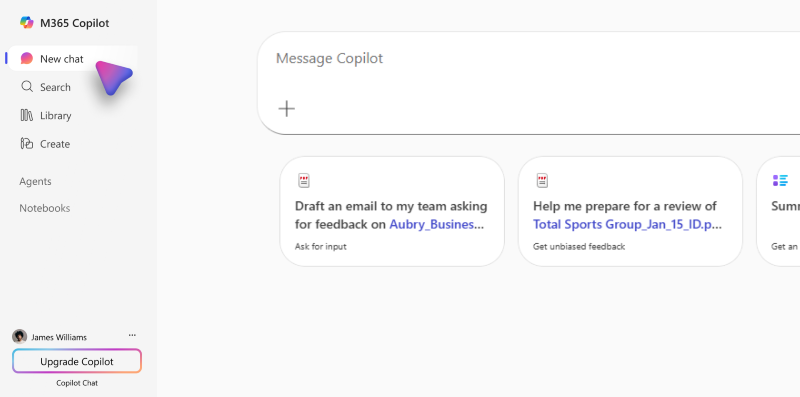
Task: Click the list icon on the partially visible card
Action: pyautogui.click(x=780, y=181)
